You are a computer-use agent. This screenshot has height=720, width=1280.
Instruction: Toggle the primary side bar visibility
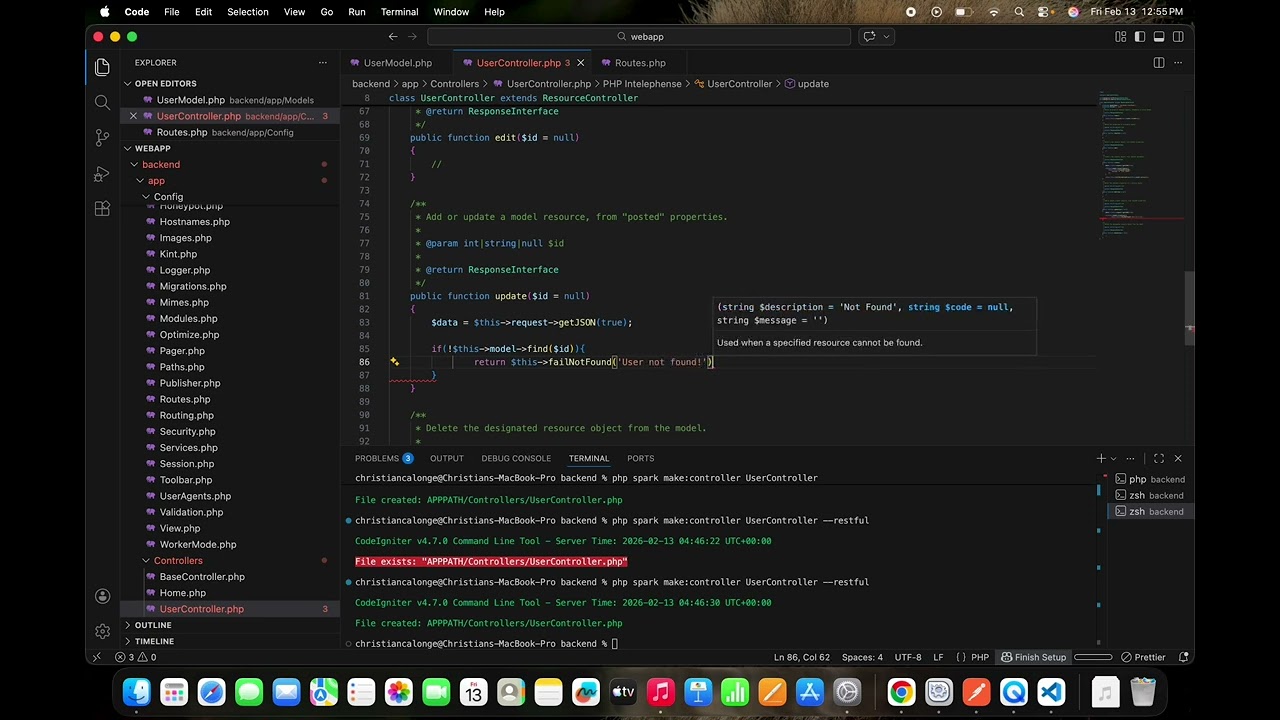1140,37
